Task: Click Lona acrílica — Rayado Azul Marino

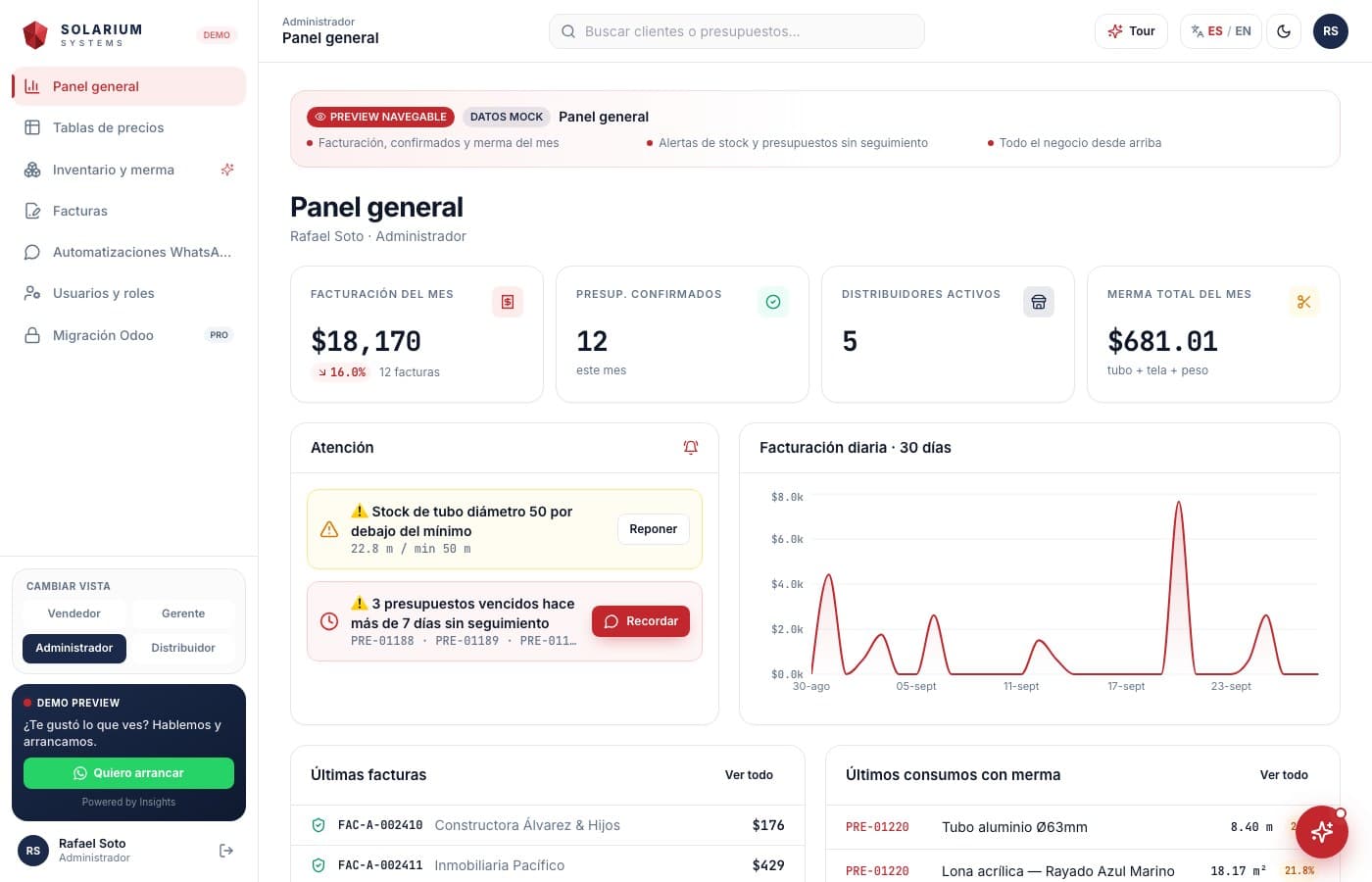Action: 1058,871
